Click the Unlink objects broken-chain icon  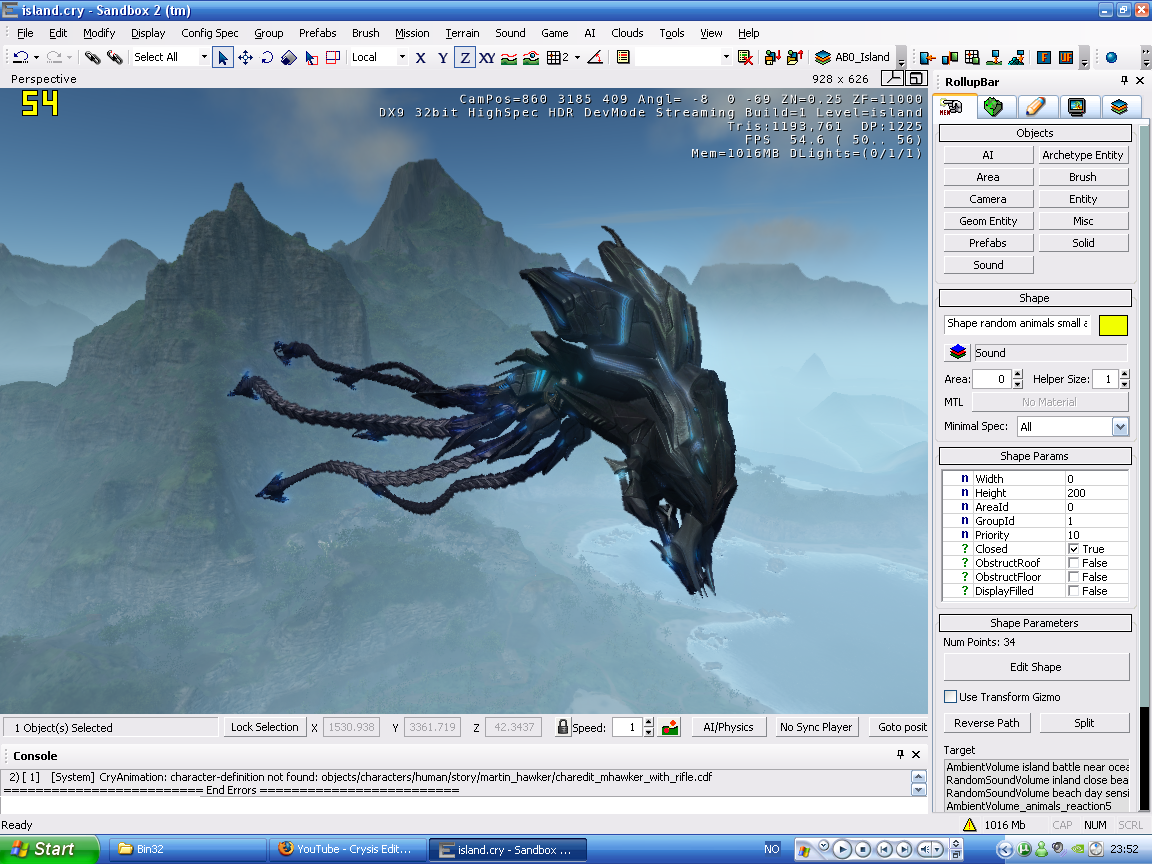115,57
